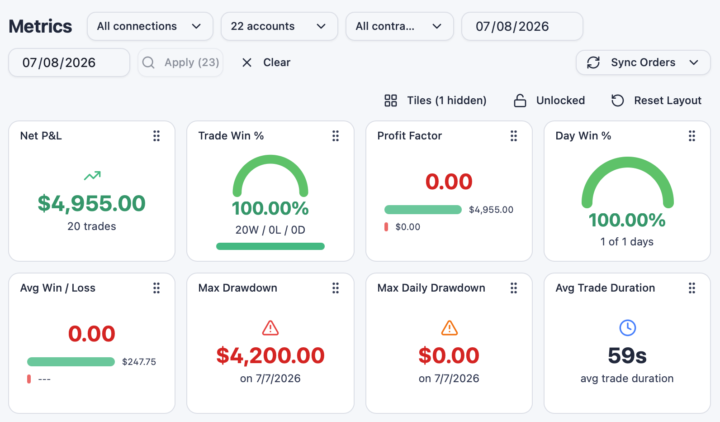Click the 1 of 1 days text
Viewport: 720px width, 422px height.
[x=627, y=242]
